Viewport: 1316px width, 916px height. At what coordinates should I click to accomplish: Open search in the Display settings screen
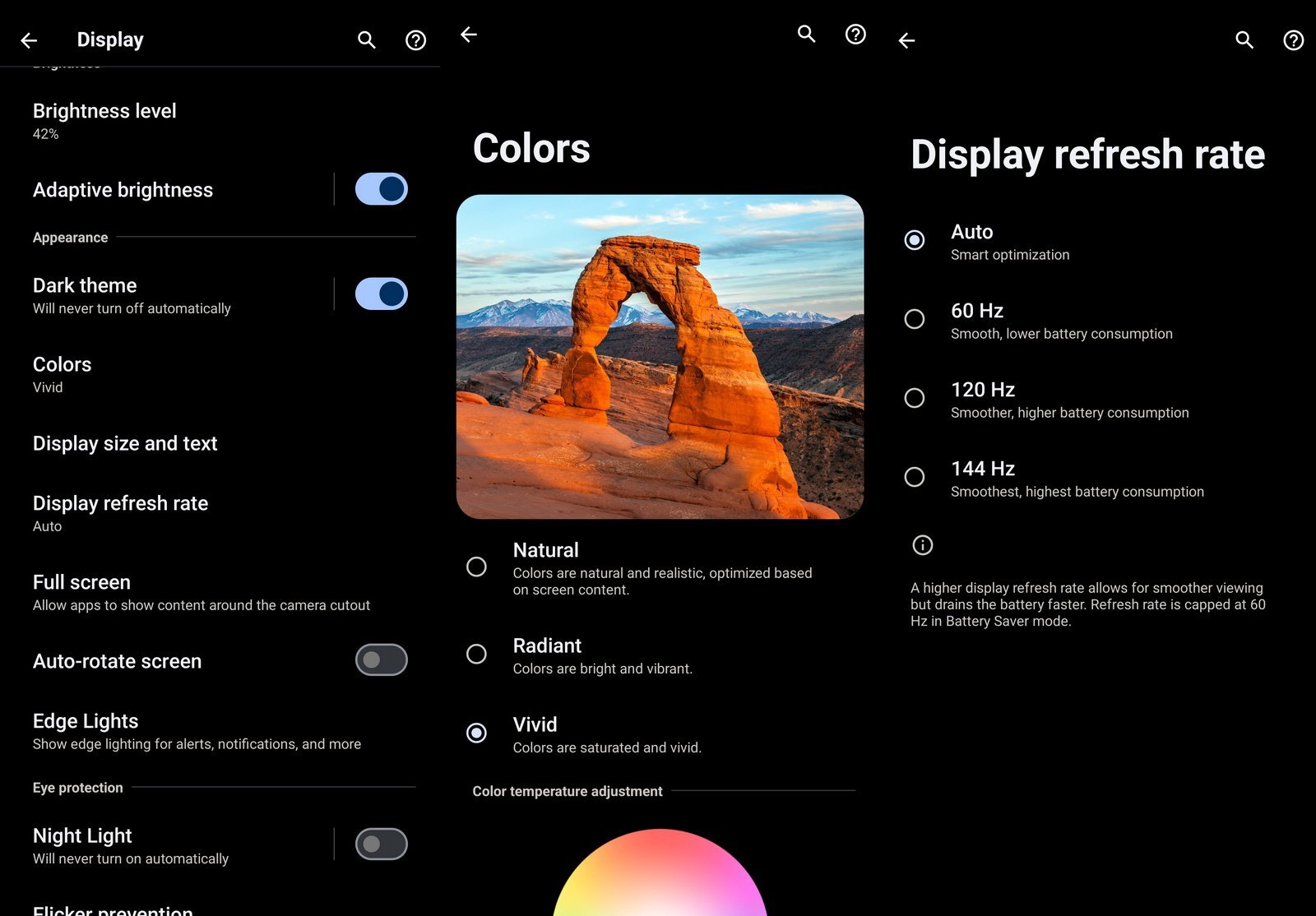click(366, 39)
